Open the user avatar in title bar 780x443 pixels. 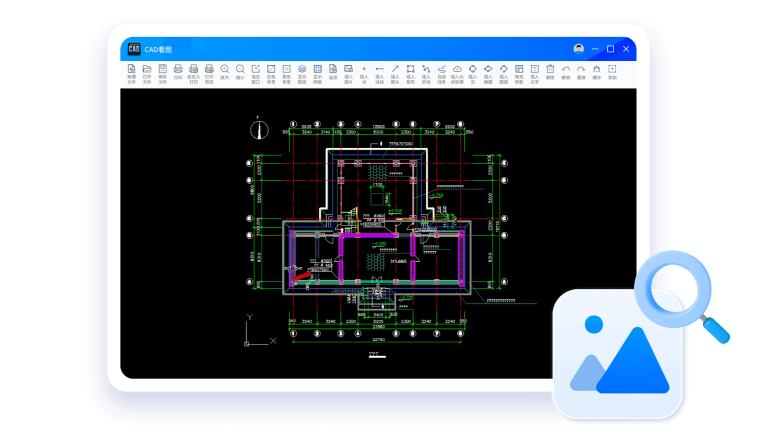(x=579, y=49)
